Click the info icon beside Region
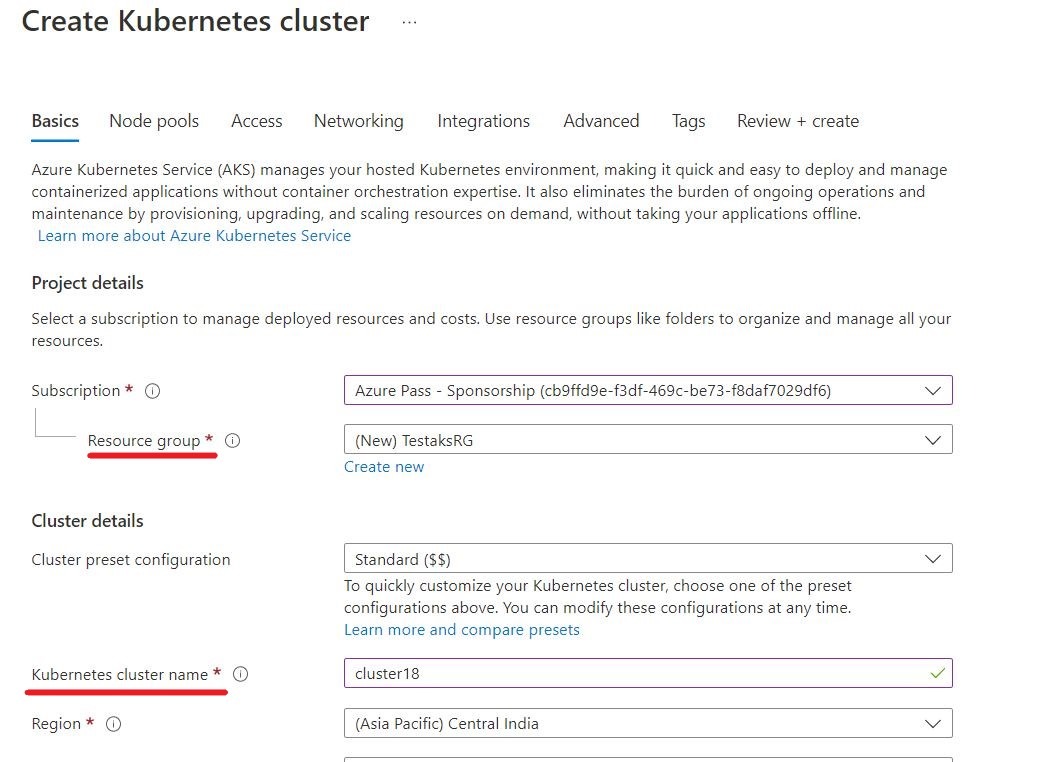1043x762 pixels. 113,723
